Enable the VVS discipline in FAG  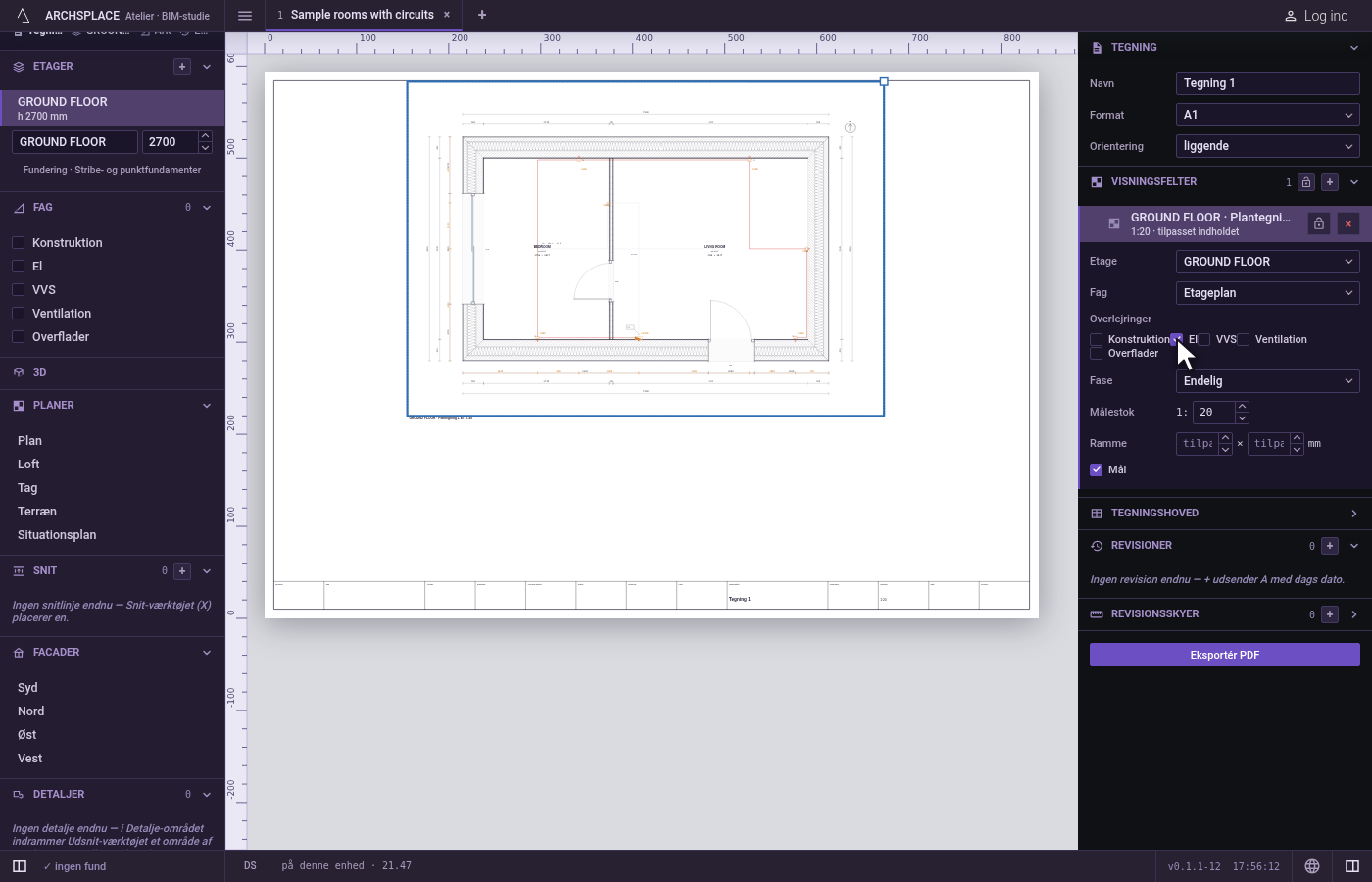click(18, 290)
